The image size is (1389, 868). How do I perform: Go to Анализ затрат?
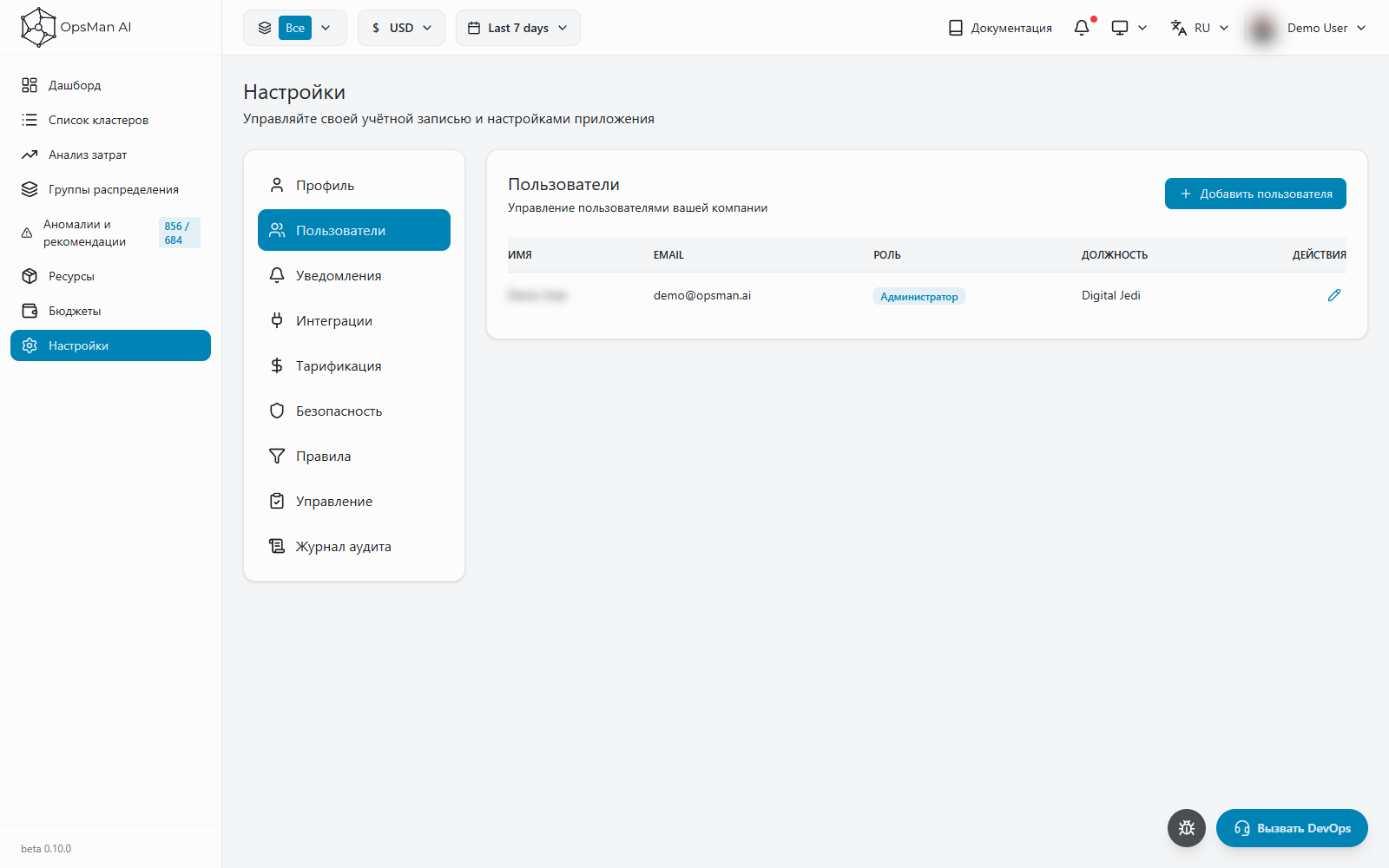pyautogui.click(x=110, y=155)
